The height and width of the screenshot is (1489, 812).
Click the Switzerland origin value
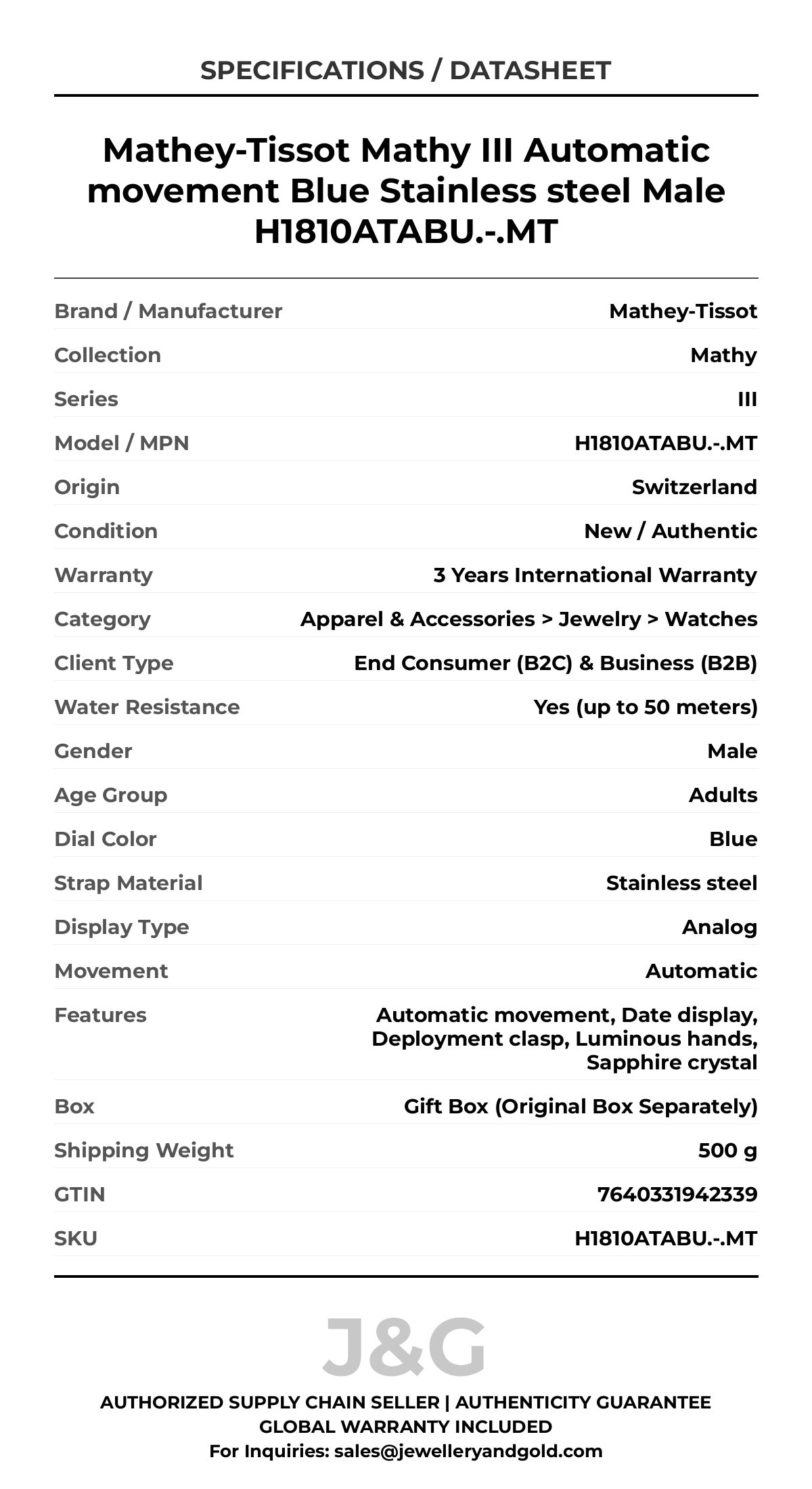tap(694, 487)
